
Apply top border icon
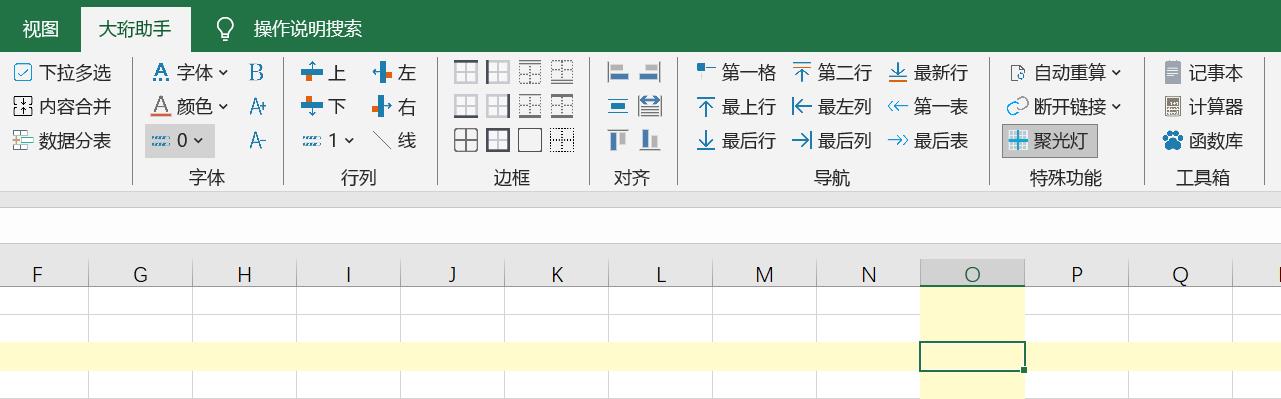click(x=466, y=73)
